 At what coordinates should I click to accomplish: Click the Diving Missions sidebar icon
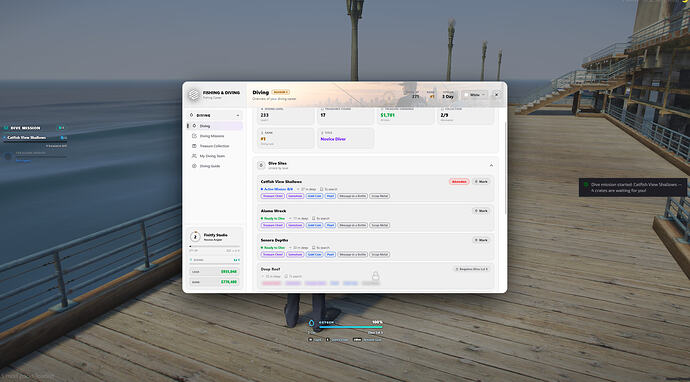click(x=194, y=136)
